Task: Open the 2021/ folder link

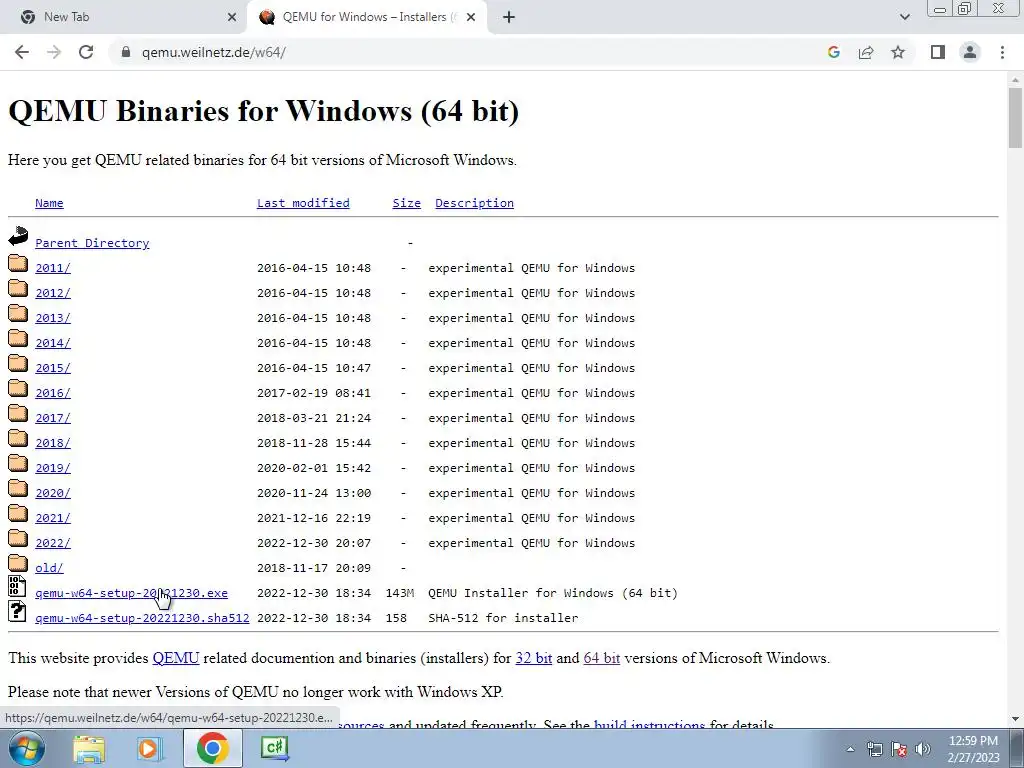Action: pos(52,518)
